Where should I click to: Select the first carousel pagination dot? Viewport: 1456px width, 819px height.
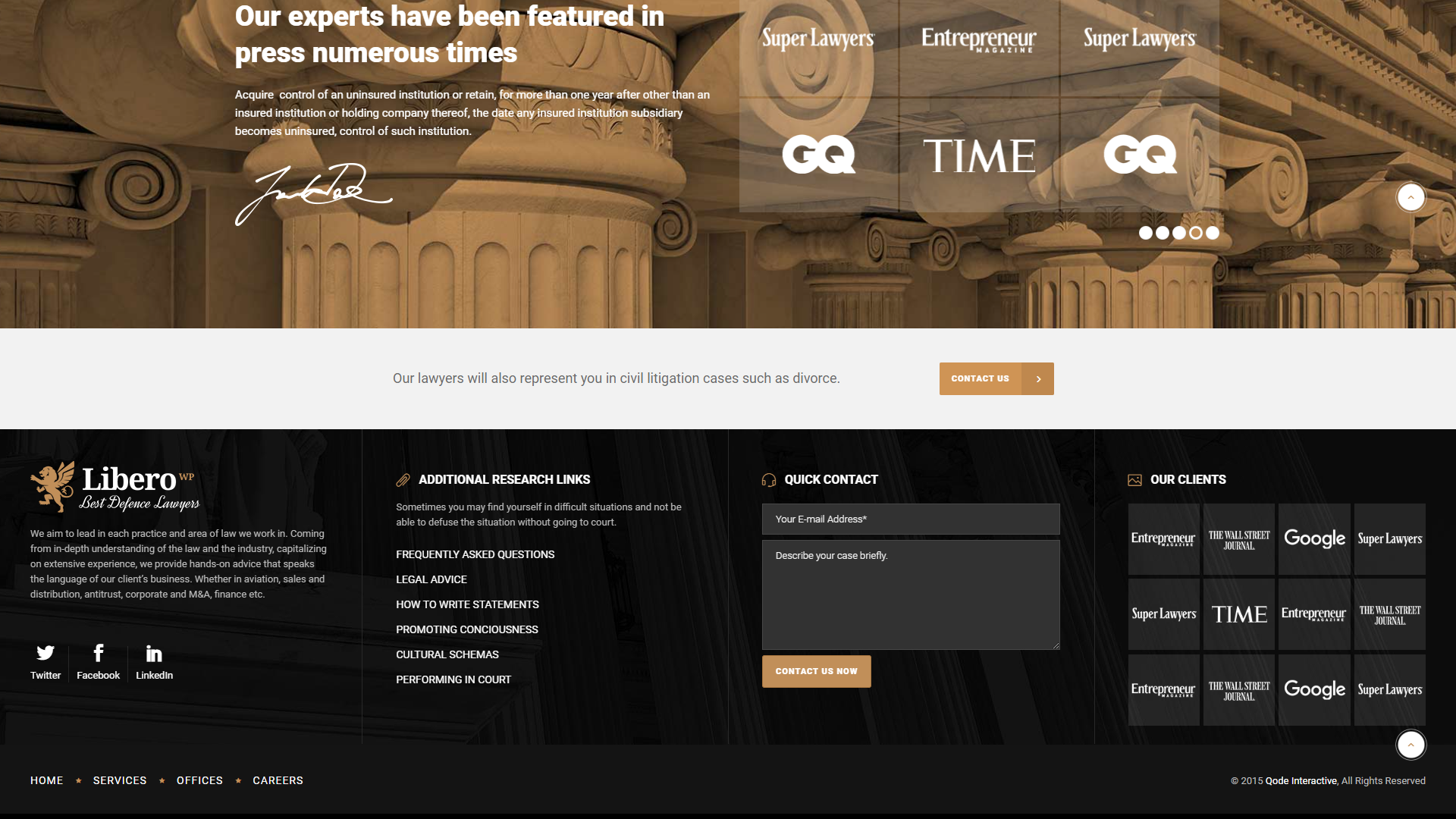(1146, 233)
